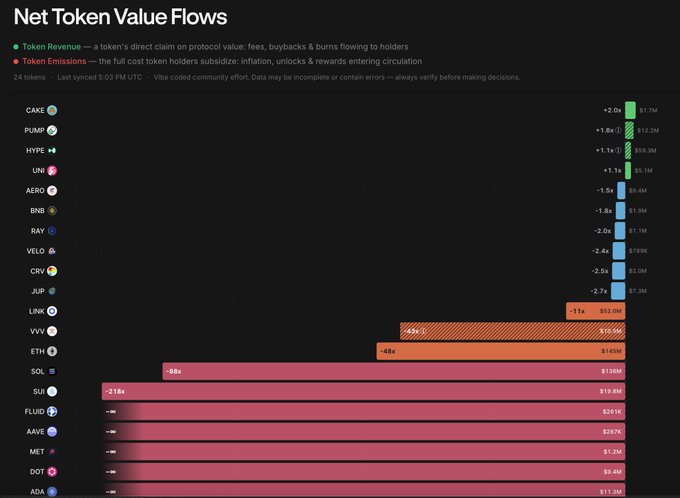Select the MET $1.2M emissions bar

pyautogui.click(x=363, y=452)
